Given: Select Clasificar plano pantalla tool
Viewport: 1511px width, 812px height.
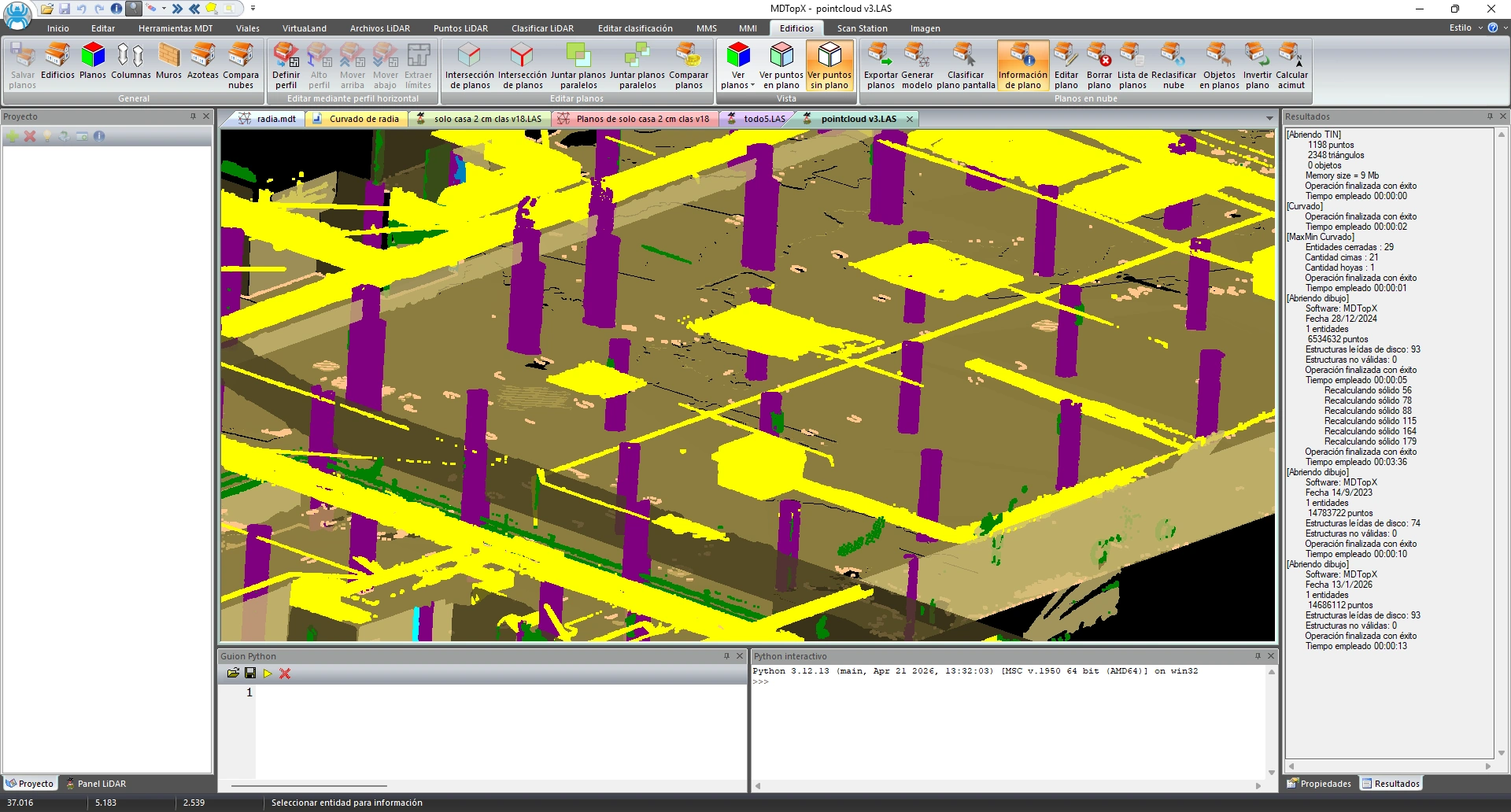Looking at the screenshot, I should pyautogui.click(x=966, y=66).
